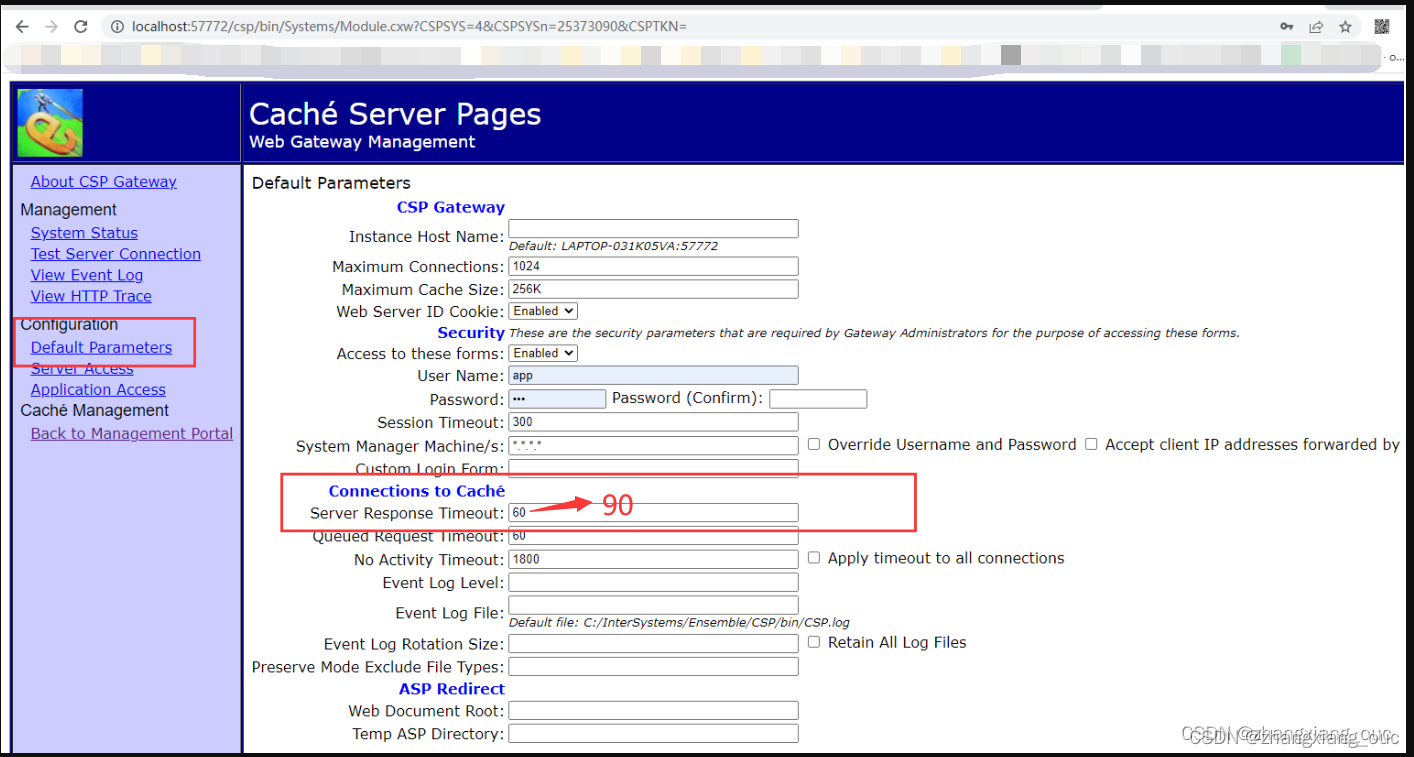Click the Default Parameters page title
Screen dimensions: 1414x757
(331, 183)
